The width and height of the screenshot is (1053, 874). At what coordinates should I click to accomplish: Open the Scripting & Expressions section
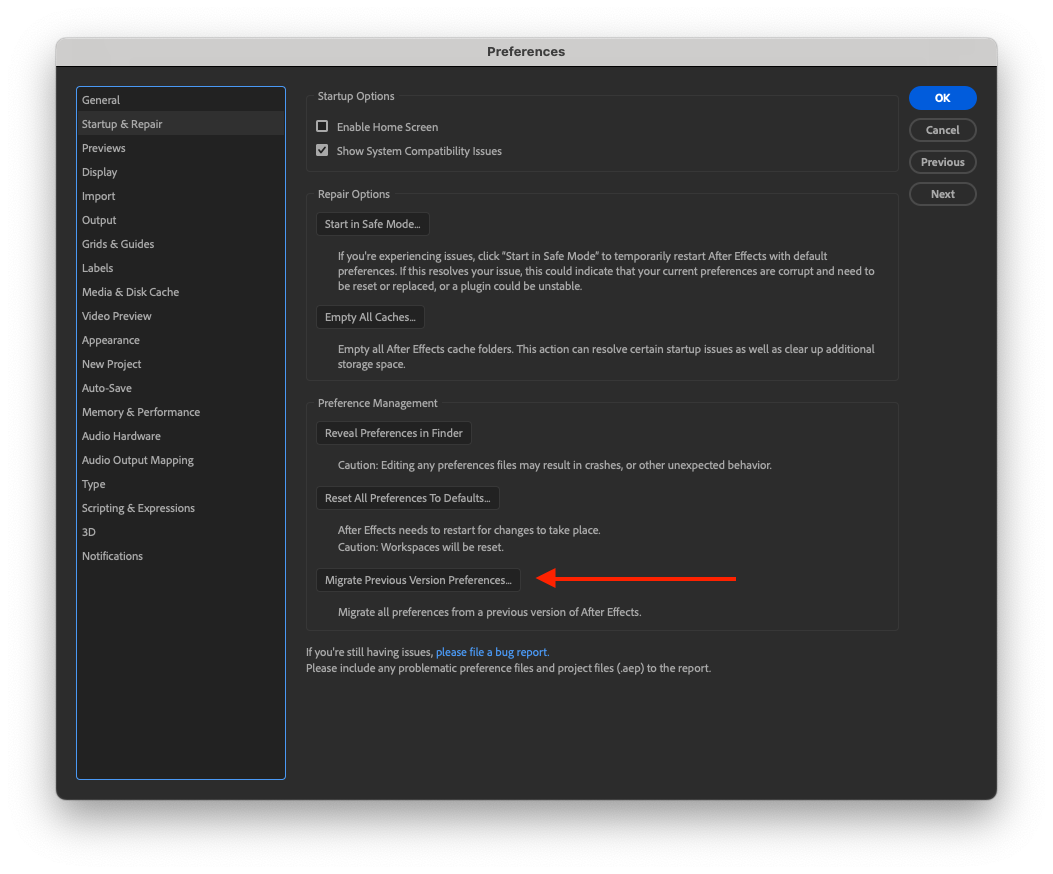138,507
